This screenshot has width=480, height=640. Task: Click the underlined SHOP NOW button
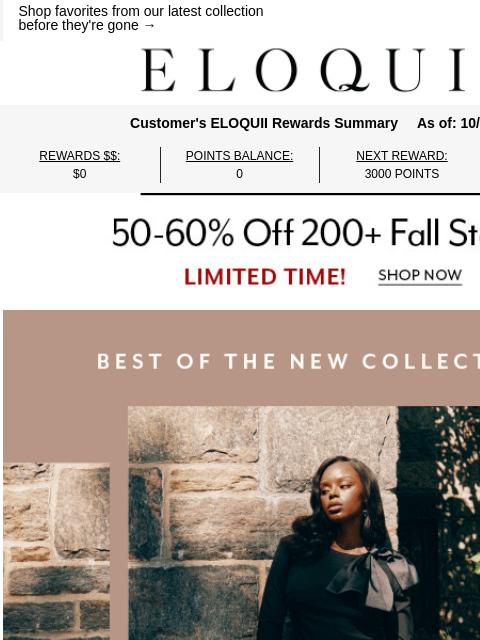point(420,276)
